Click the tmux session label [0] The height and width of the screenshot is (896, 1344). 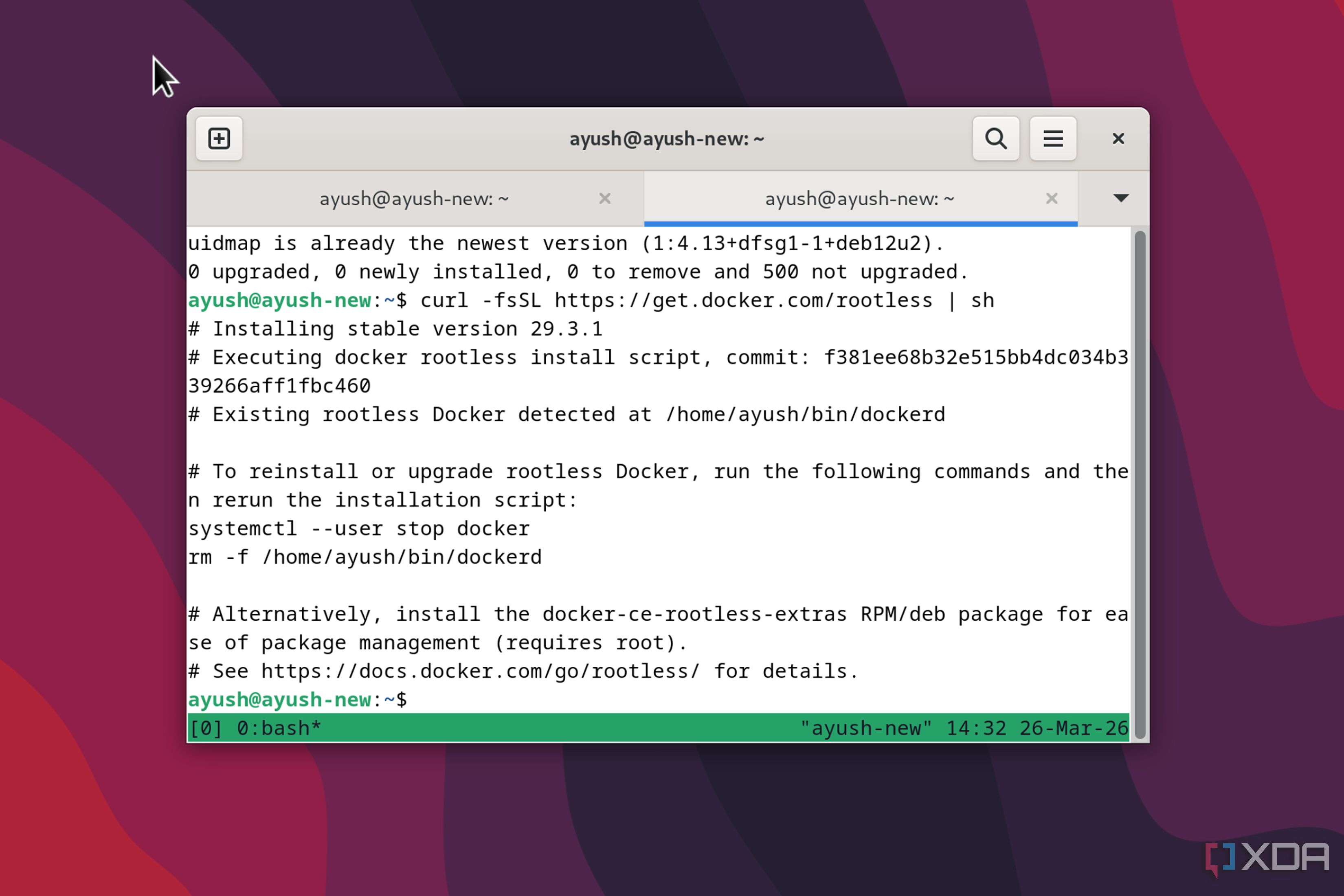tap(205, 729)
